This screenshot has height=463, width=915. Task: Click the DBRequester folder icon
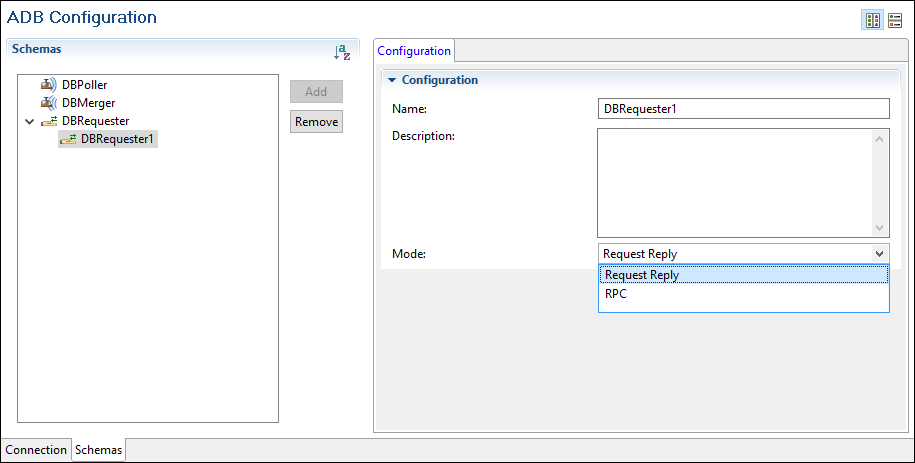click(49, 121)
